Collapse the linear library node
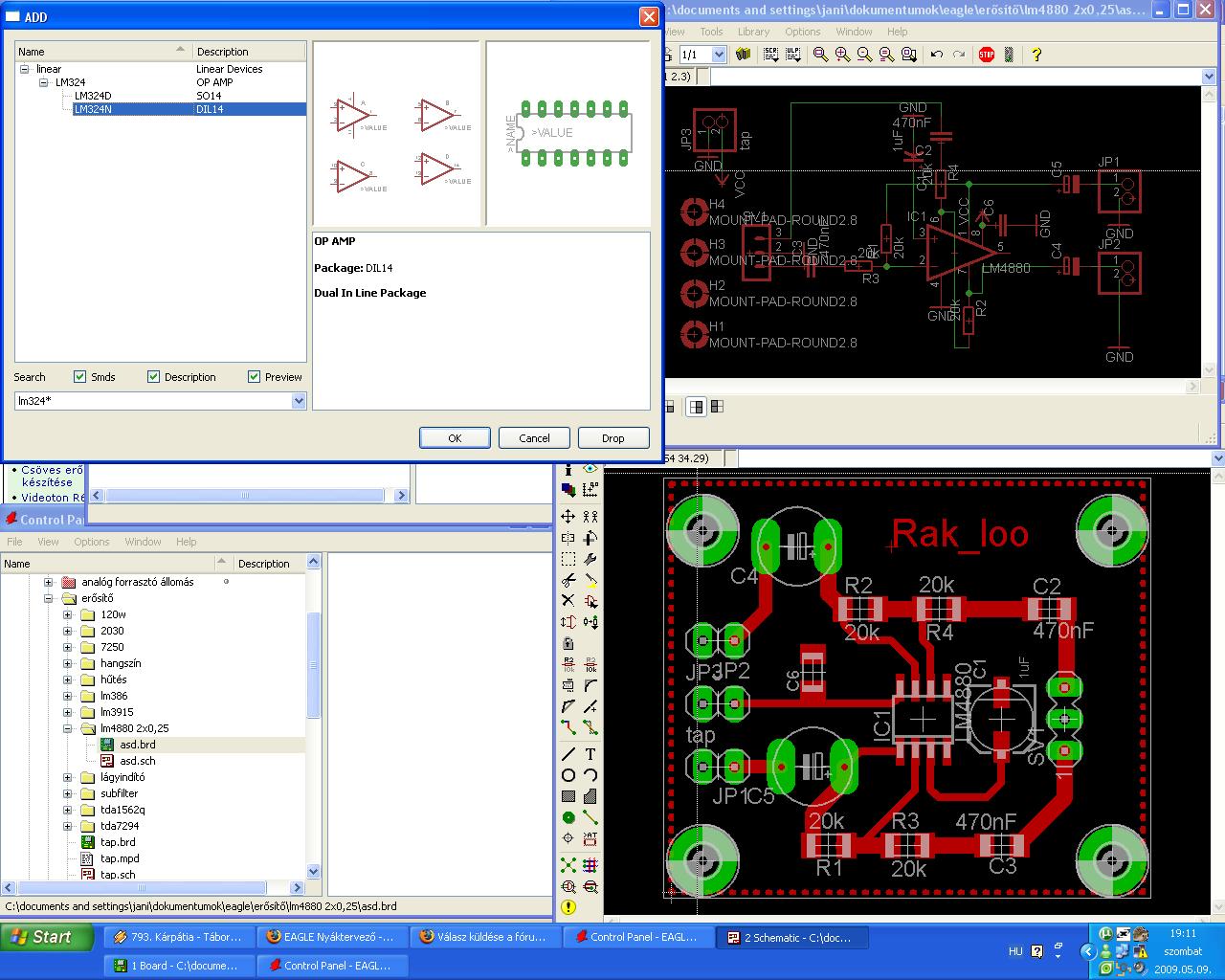This screenshot has height=980, width=1225. click(x=24, y=69)
